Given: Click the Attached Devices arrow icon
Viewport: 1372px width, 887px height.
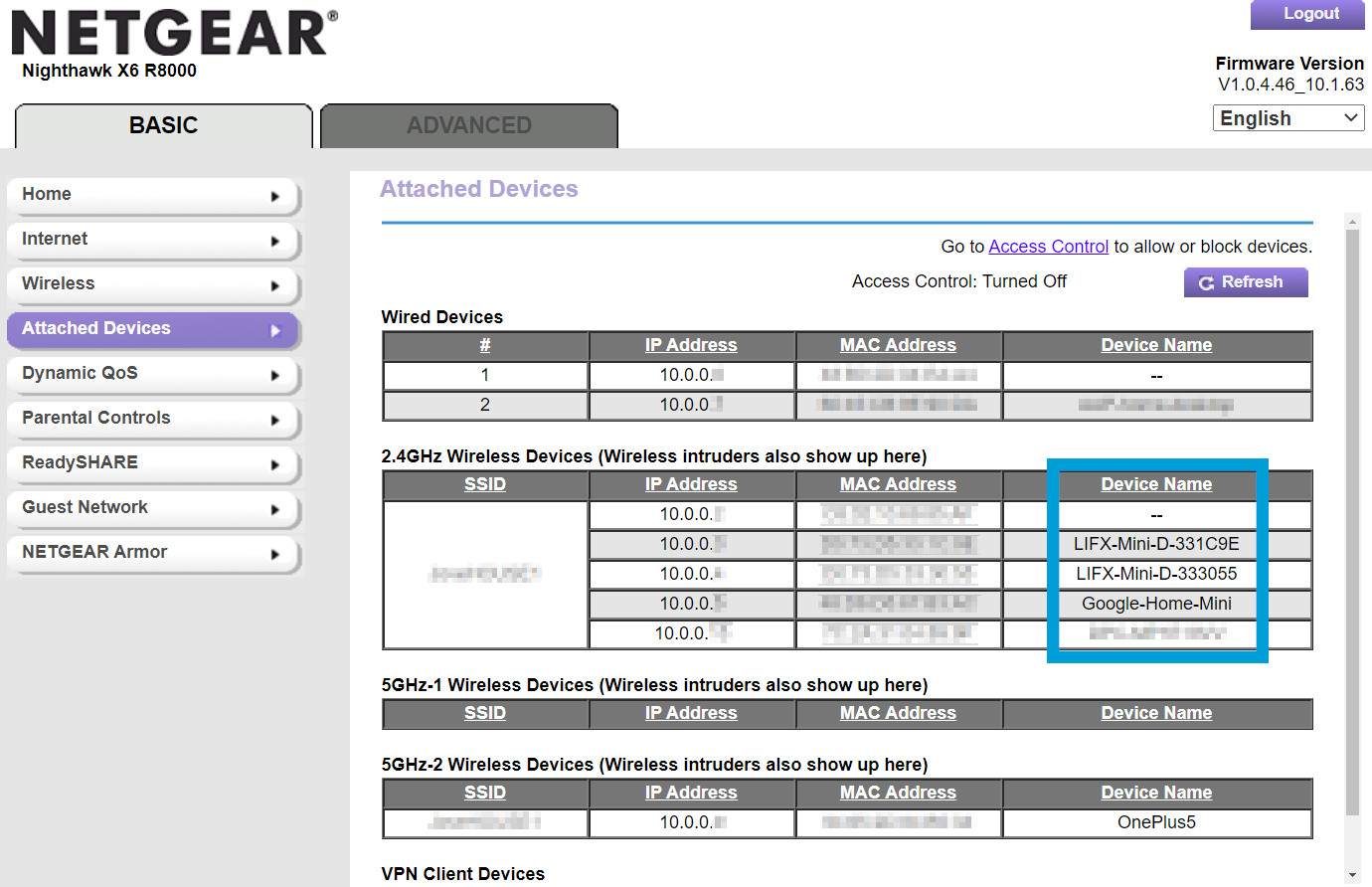Looking at the screenshot, I should click(x=275, y=331).
